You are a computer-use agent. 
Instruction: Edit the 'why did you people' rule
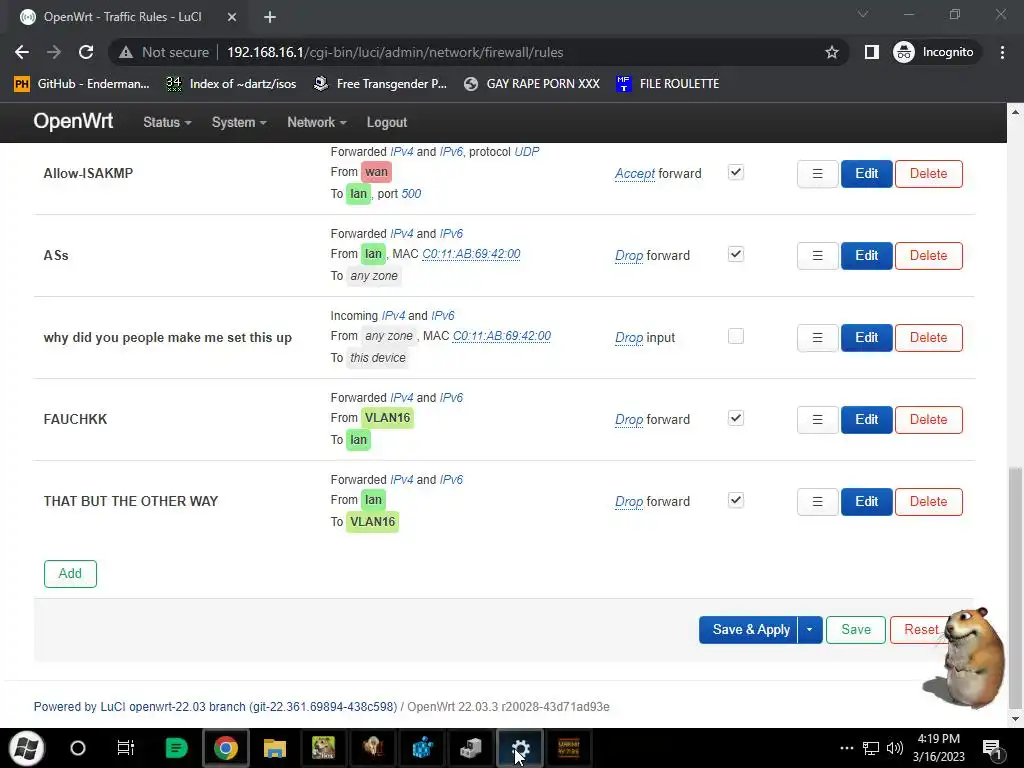867,338
